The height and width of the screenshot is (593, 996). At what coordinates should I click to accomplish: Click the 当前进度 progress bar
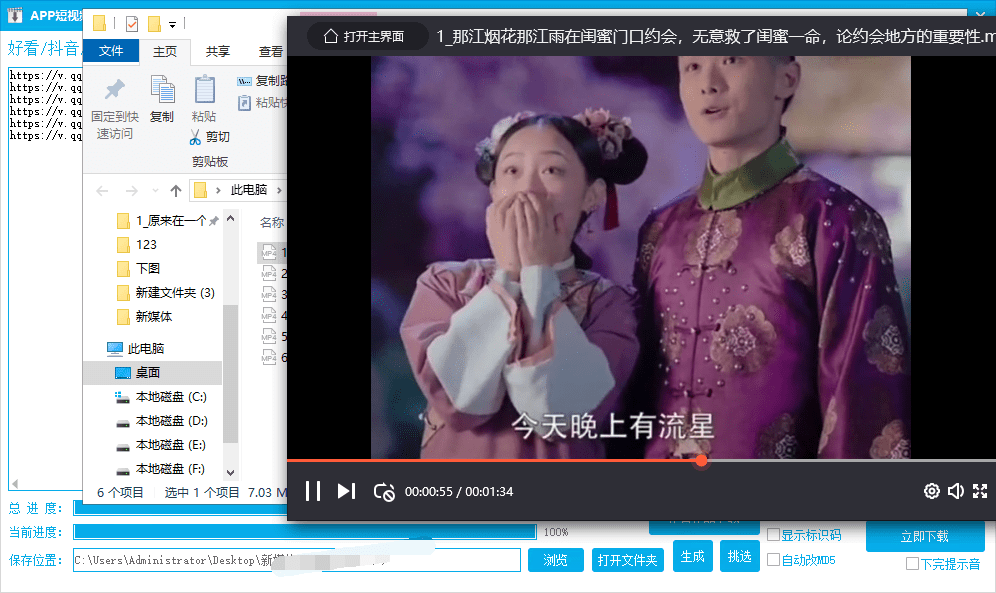coord(305,532)
